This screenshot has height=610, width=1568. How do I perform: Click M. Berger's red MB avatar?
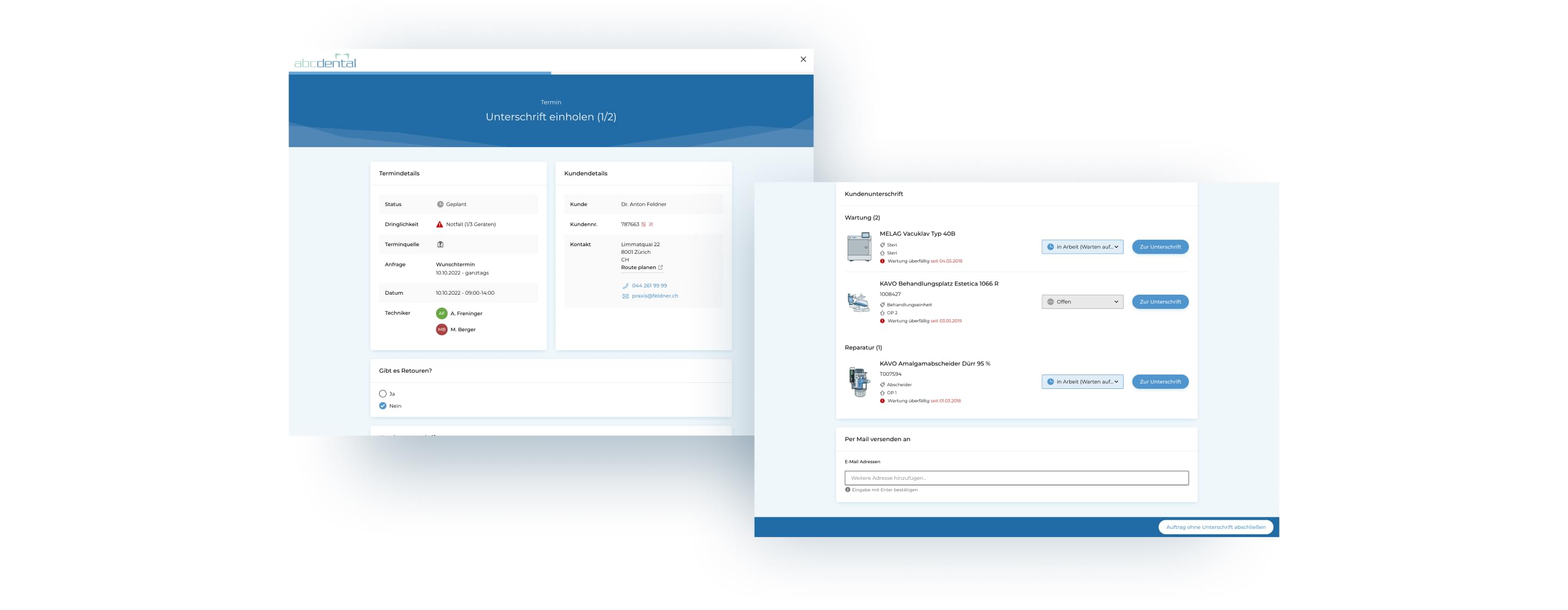pos(442,330)
